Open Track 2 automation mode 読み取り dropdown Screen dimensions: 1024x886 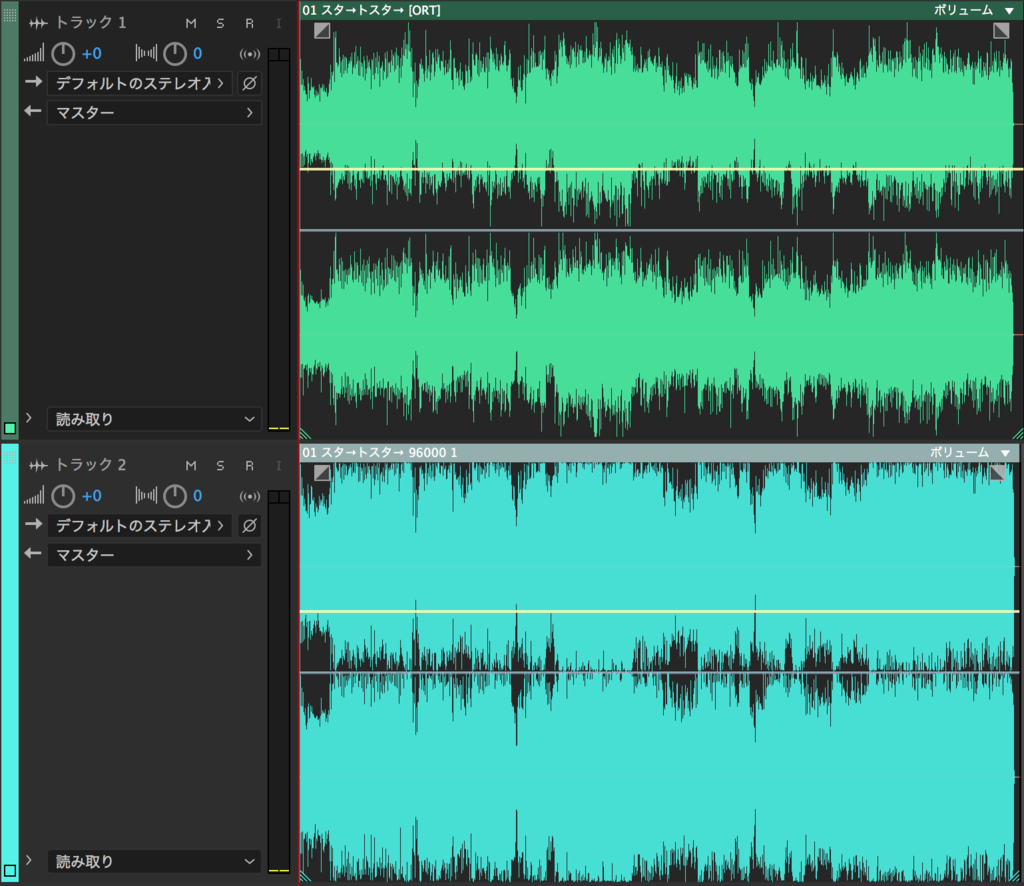click(154, 861)
